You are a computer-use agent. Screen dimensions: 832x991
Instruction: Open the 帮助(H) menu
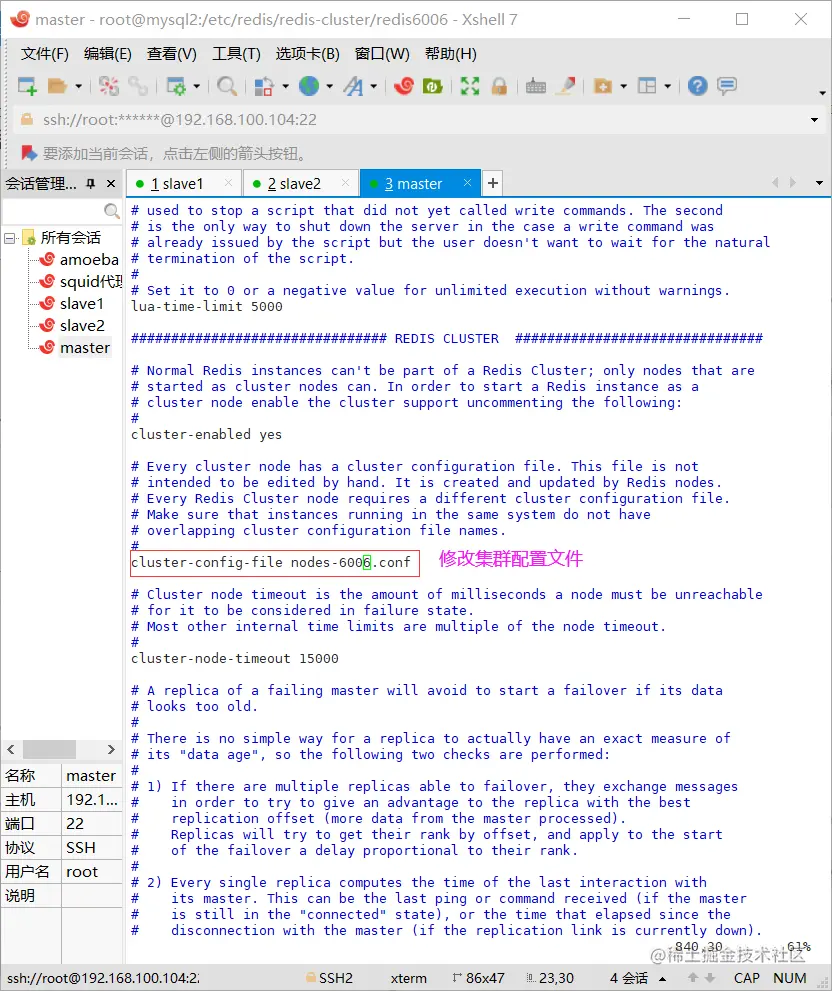click(x=451, y=54)
